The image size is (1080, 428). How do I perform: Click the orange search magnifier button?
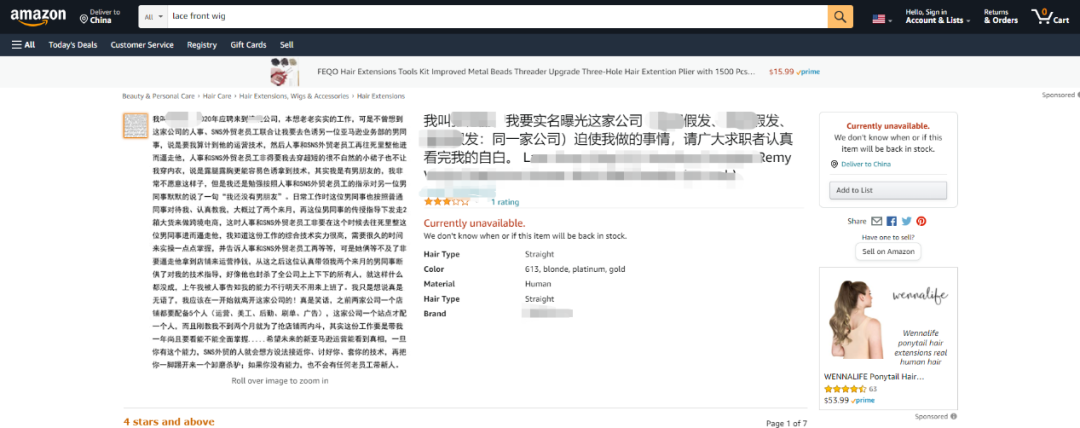tap(840, 17)
